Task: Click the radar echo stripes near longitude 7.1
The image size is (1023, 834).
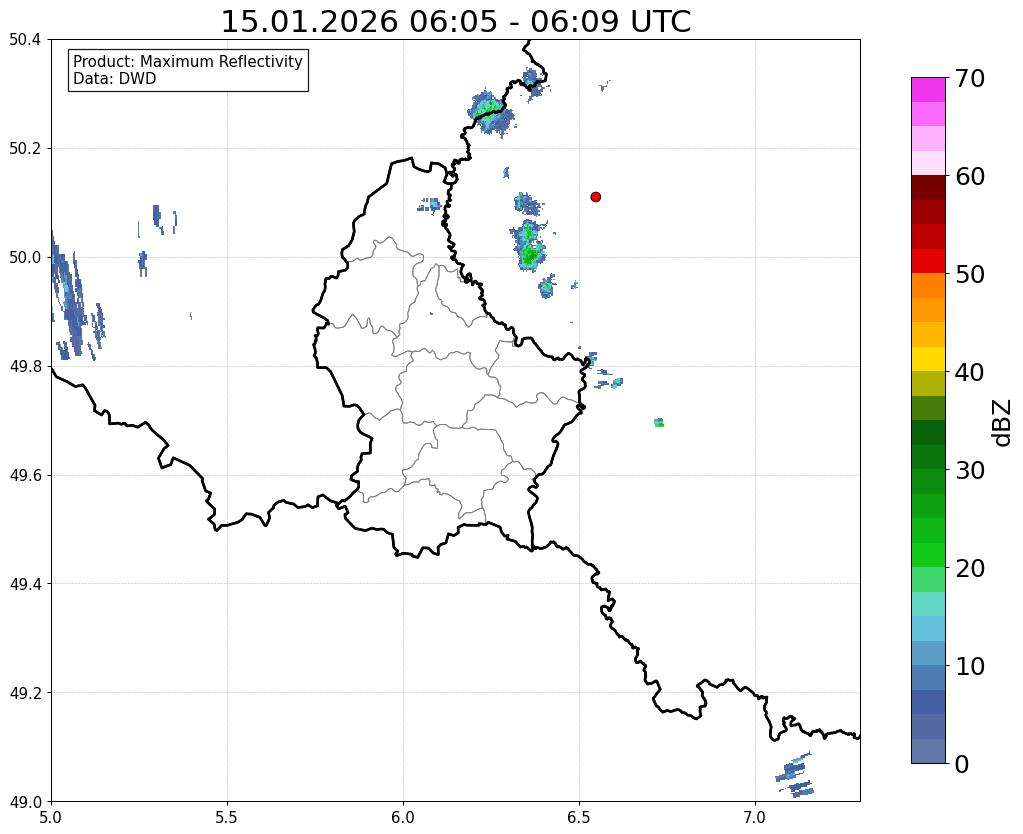Action: 794,775
